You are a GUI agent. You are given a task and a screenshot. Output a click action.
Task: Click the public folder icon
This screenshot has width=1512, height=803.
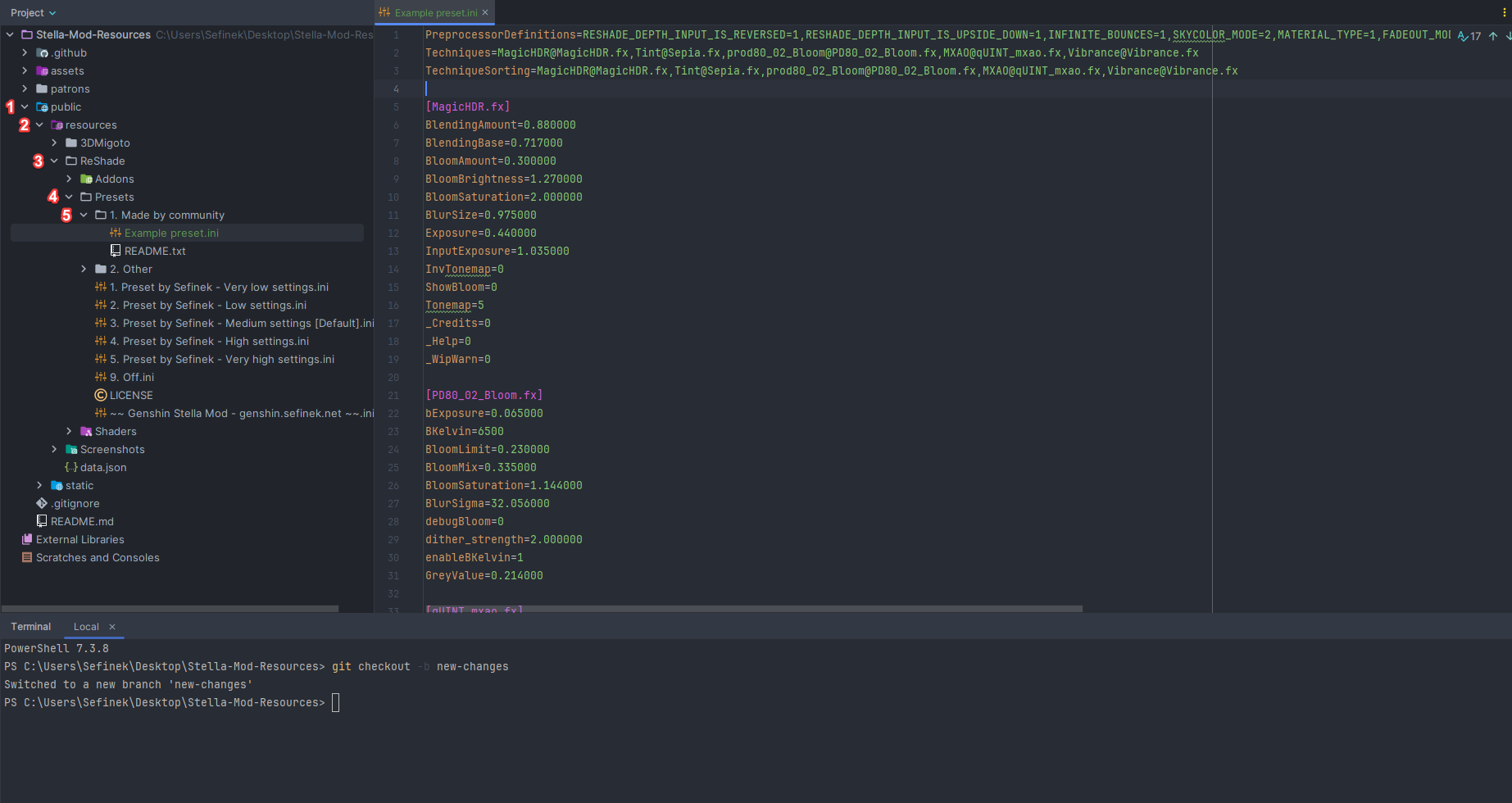pos(42,107)
